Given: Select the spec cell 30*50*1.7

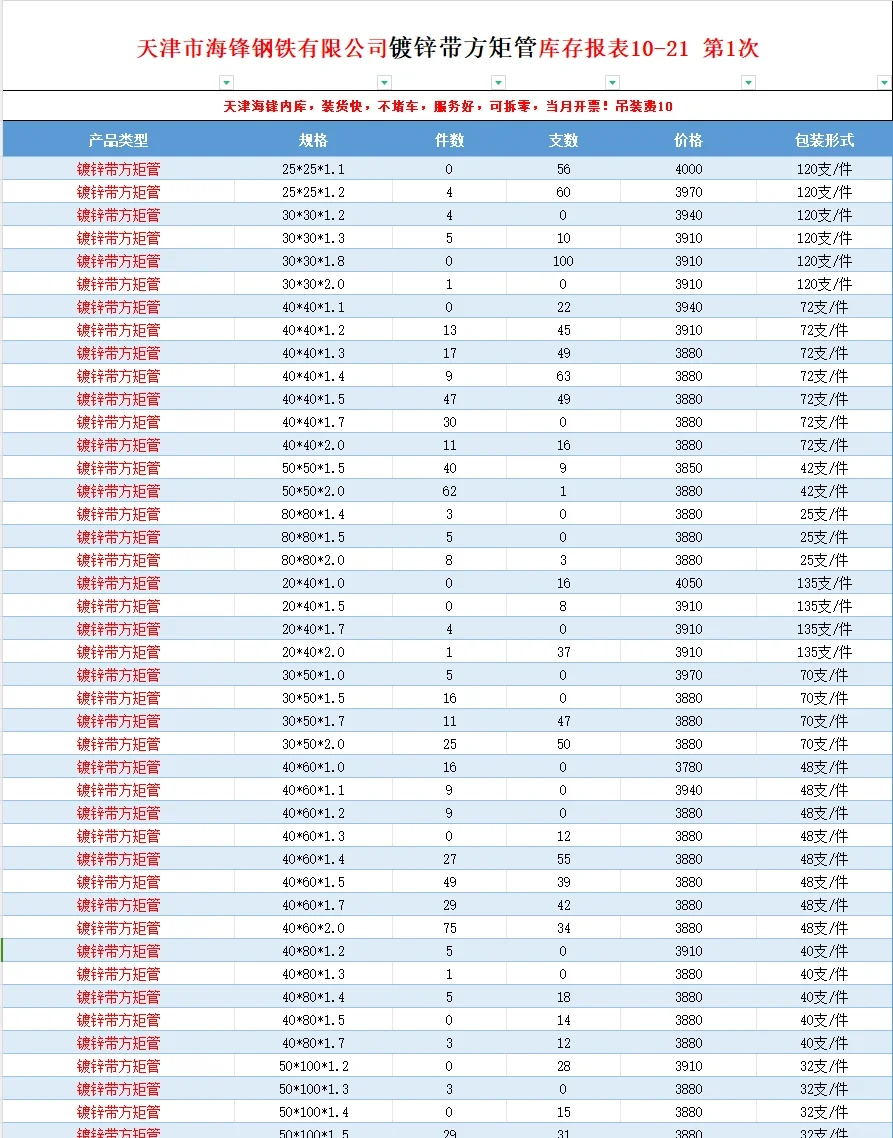Looking at the screenshot, I should pos(313,721).
